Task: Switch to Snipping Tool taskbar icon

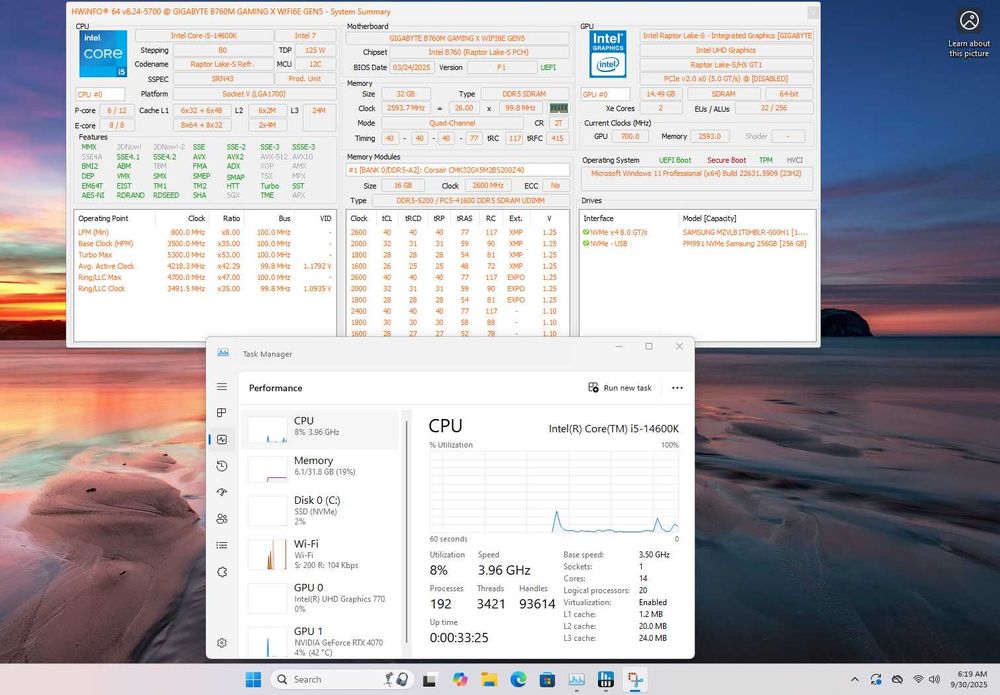Action: click(x=635, y=680)
